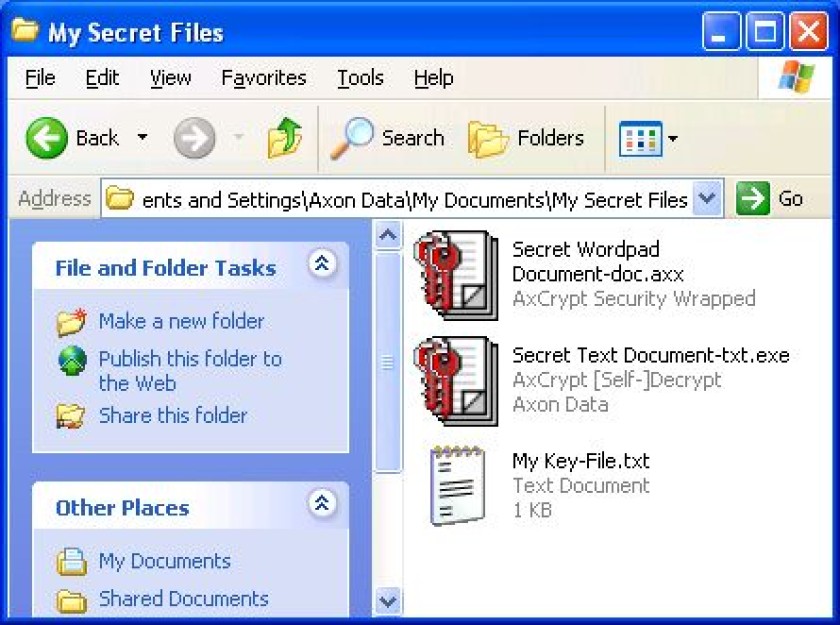The image size is (840, 625).
Task: Click the Share this folder icon
Action: pyautogui.click(x=71, y=416)
